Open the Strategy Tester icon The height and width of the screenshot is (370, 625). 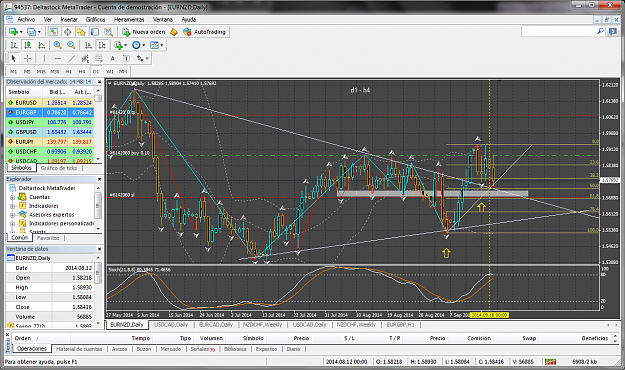[108, 32]
